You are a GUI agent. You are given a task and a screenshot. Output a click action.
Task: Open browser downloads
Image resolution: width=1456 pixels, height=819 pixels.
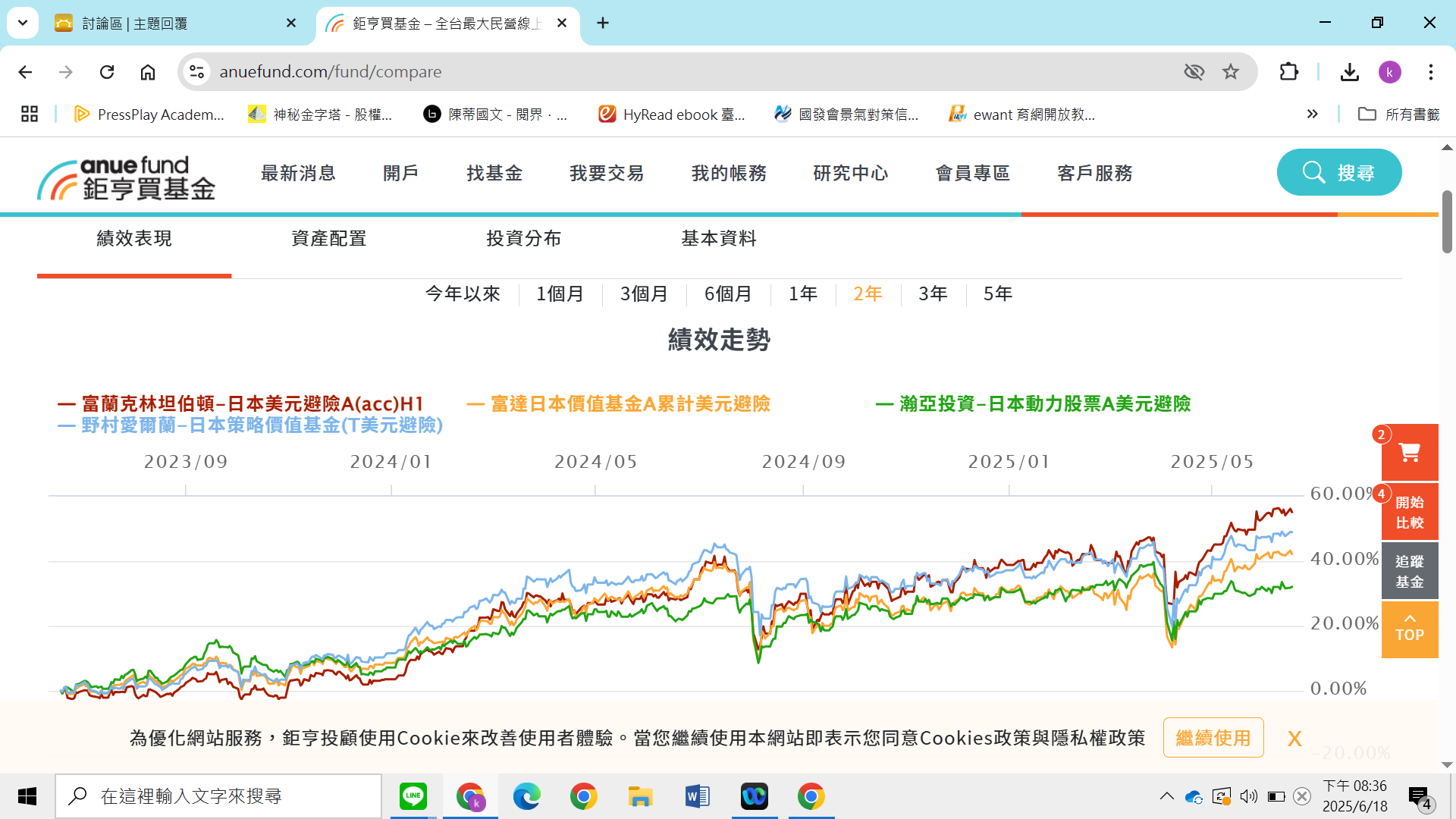tap(1349, 72)
